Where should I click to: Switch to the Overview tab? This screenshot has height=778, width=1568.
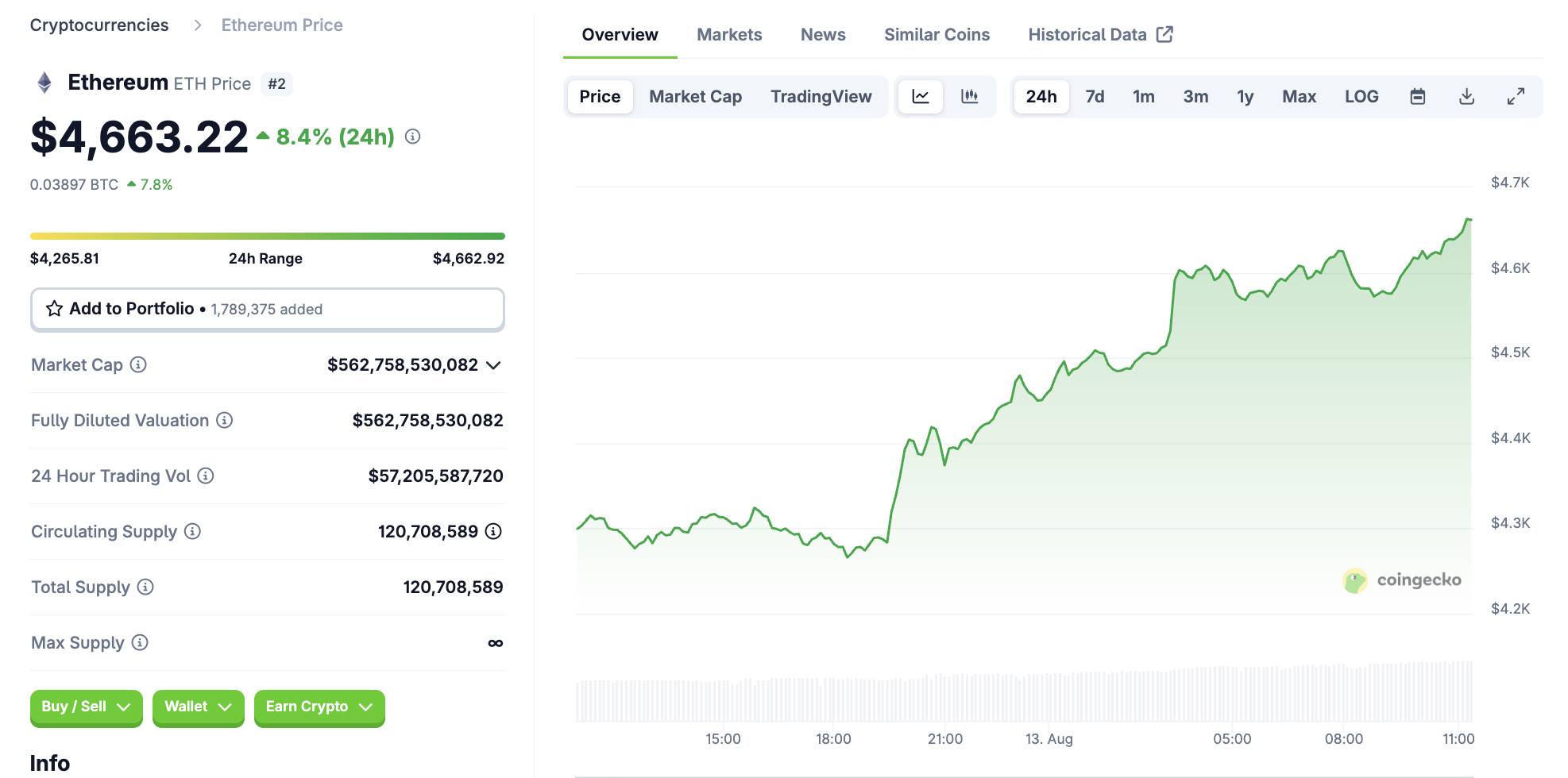(620, 35)
